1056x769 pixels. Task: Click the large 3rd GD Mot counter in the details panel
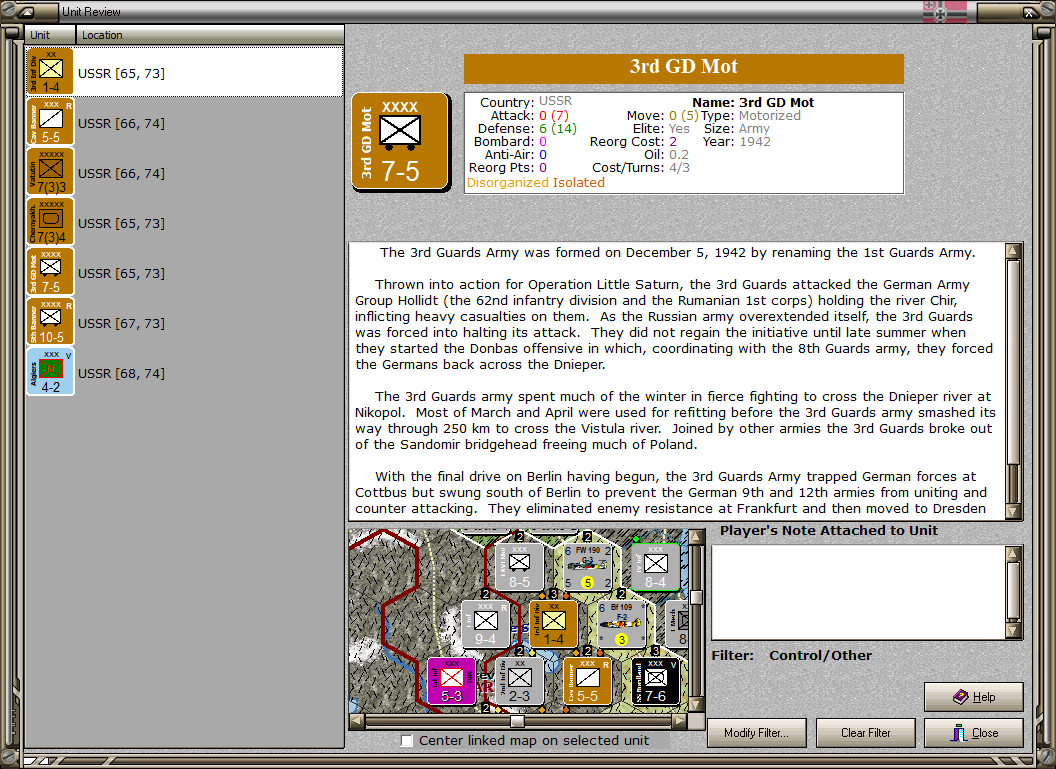400,141
